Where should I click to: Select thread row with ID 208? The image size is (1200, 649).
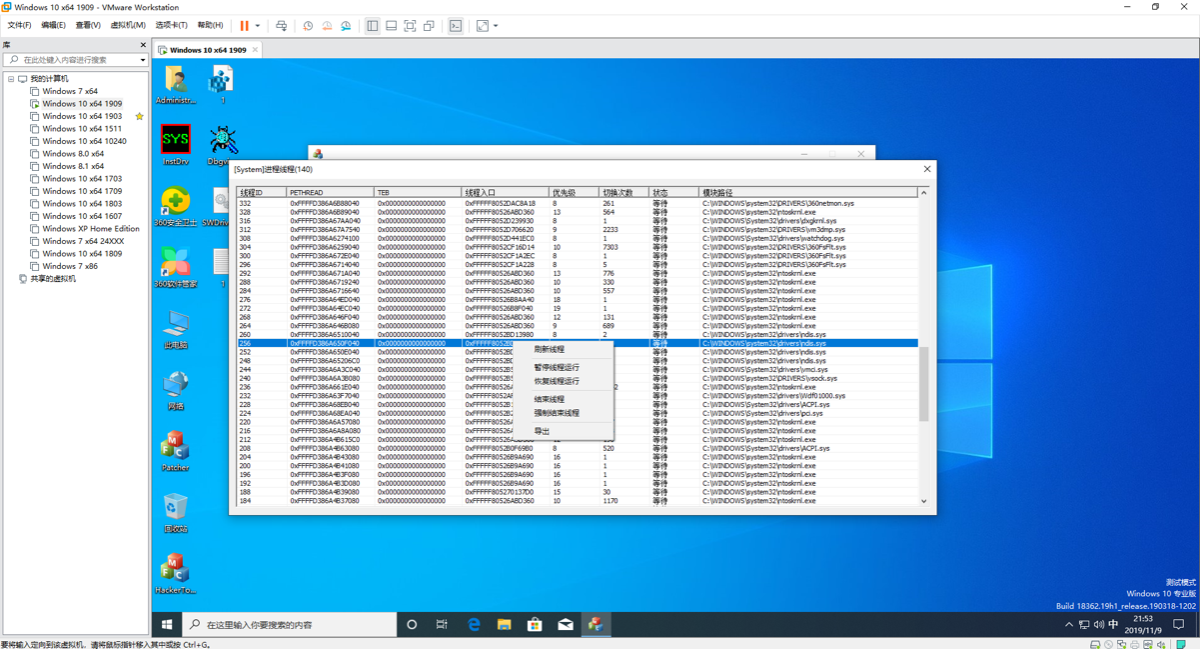pos(577,448)
